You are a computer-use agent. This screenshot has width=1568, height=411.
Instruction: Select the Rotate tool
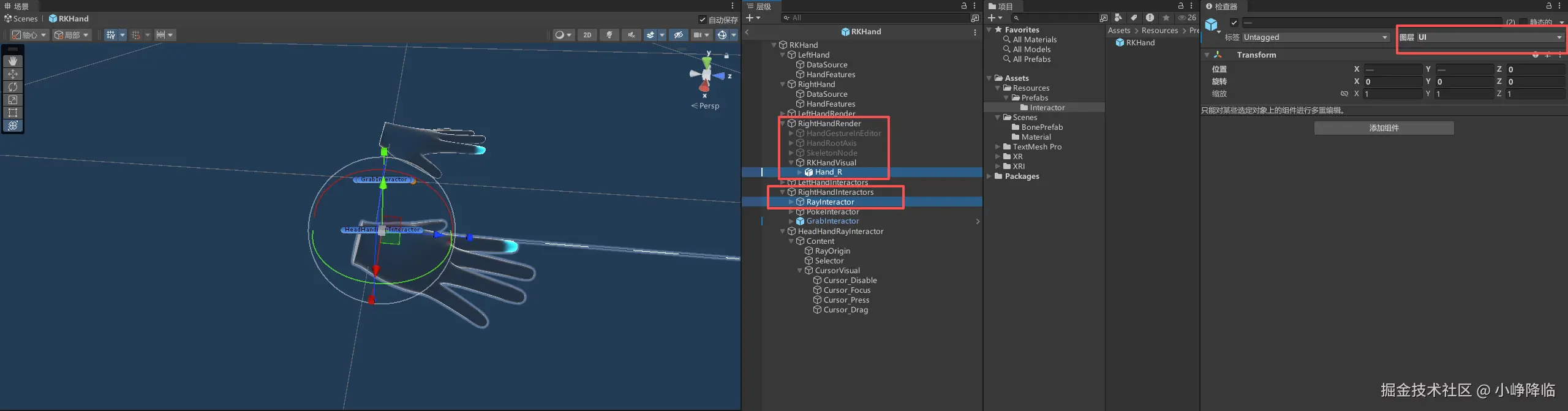click(x=13, y=87)
